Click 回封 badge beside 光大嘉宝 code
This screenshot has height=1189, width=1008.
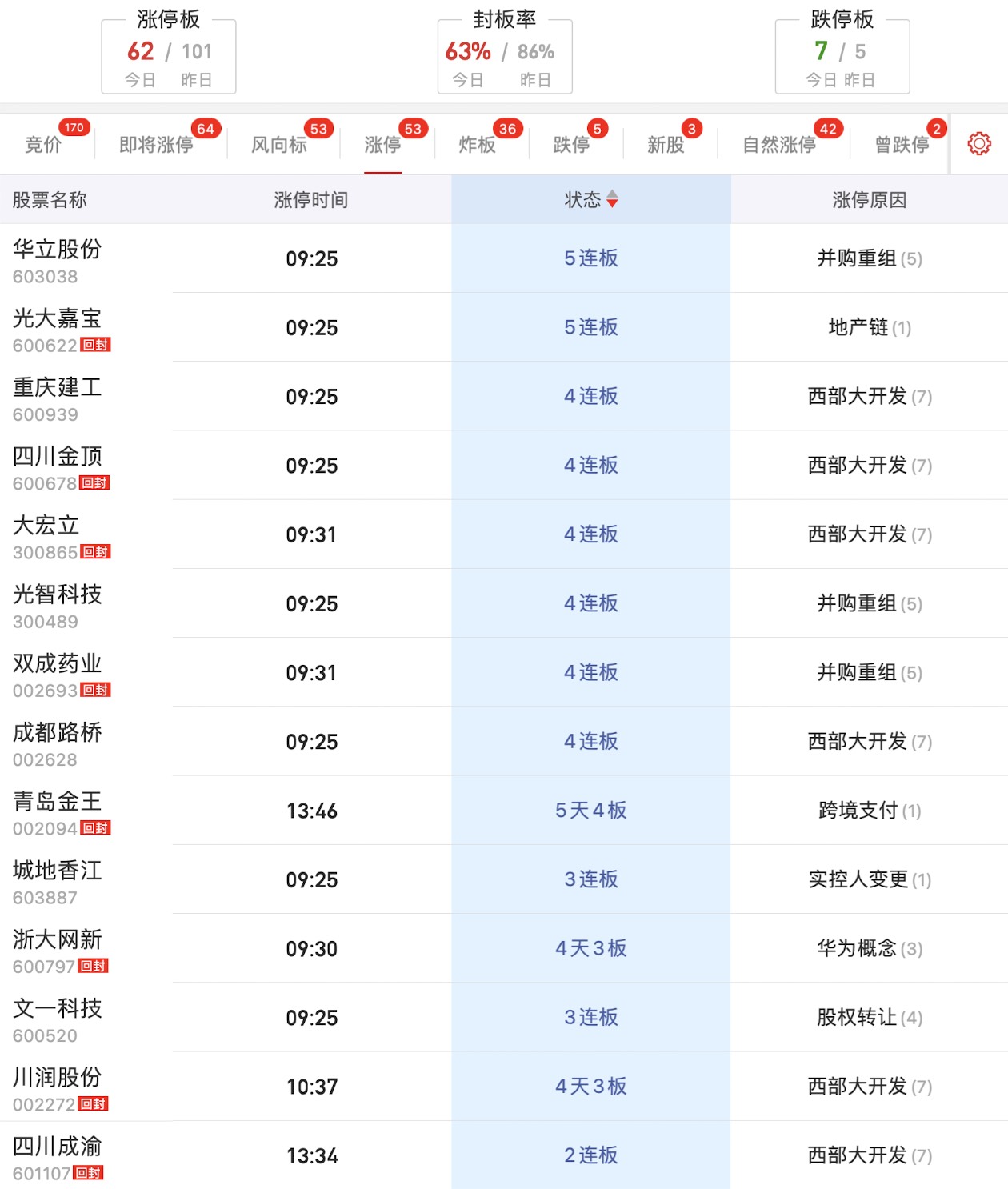click(x=95, y=345)
